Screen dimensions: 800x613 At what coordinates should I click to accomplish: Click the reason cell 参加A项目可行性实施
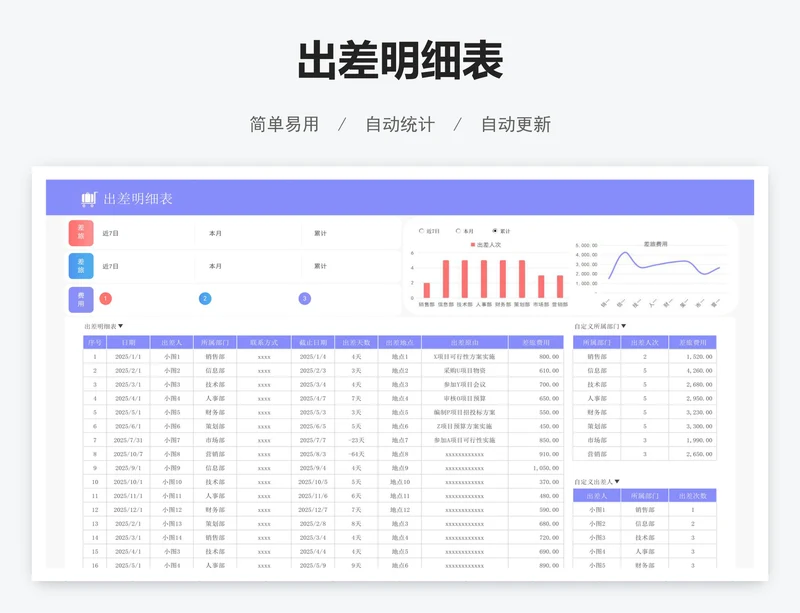coord(465,440)
